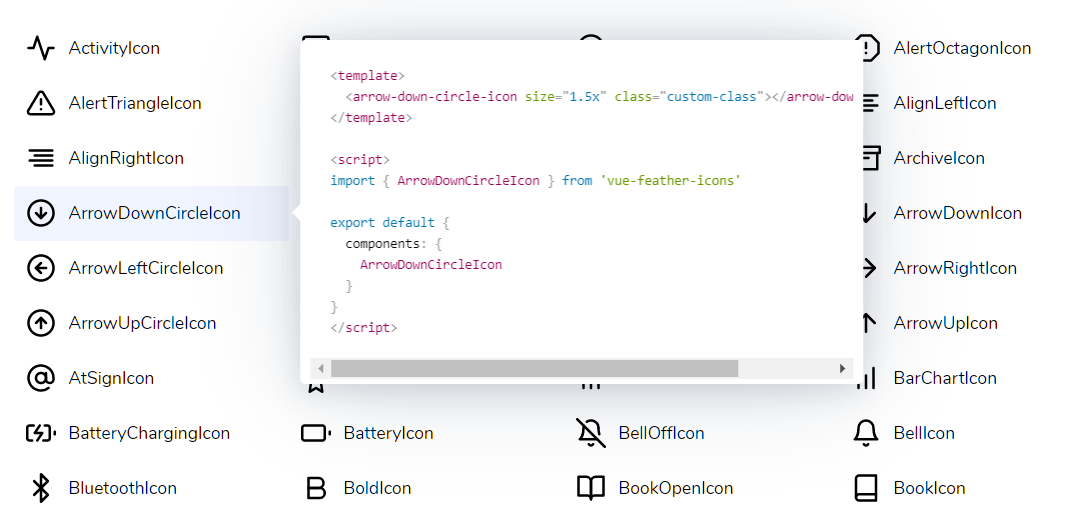This screenshot has width=1077, height=518.
Task: Click the BarChartIcon label
Action: 945,378
